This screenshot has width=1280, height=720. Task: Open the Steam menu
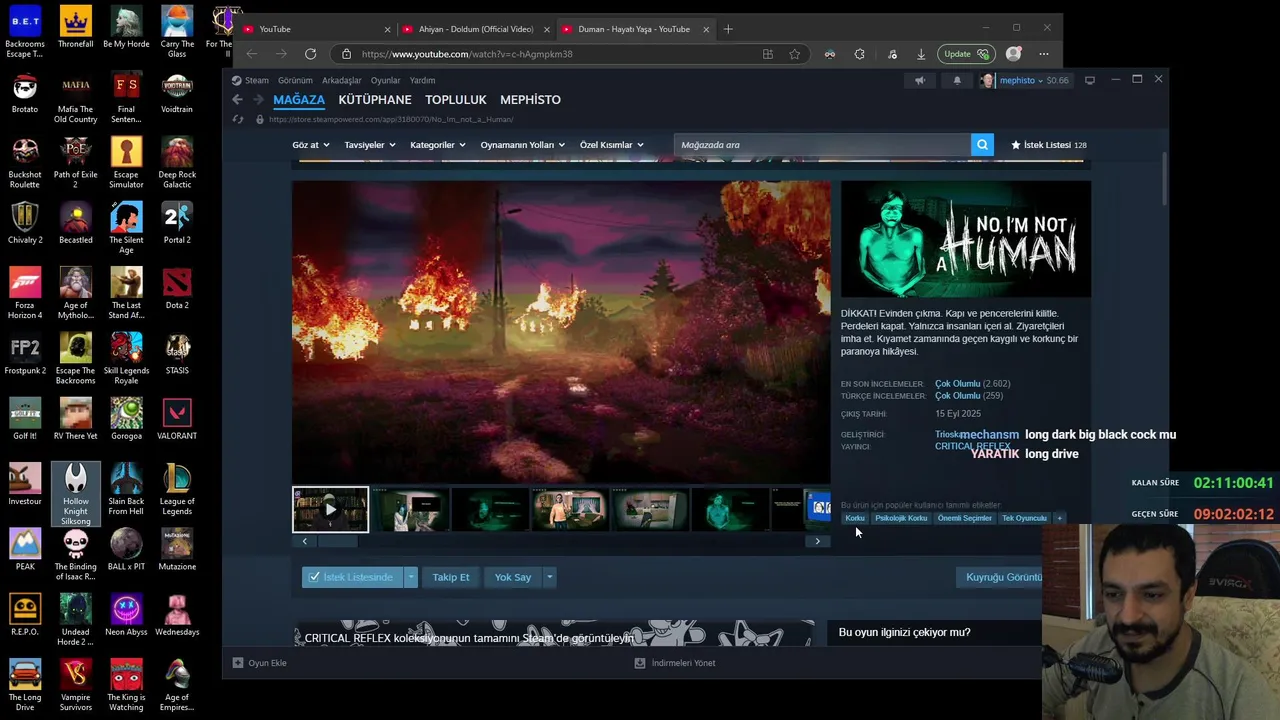257,80
